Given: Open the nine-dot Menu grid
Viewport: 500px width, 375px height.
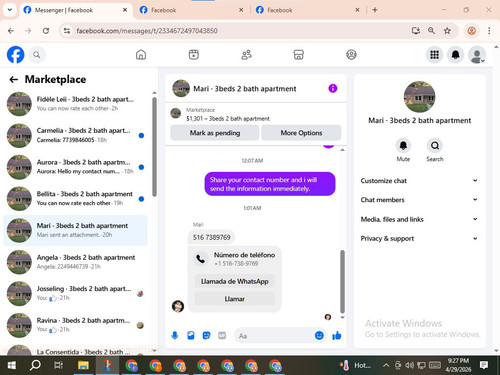Looking at the screenshot, I should coord(434,55).
